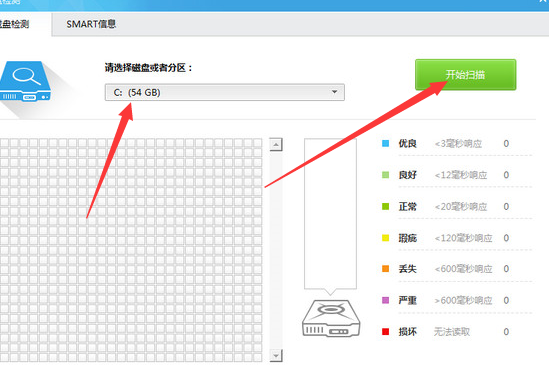Click the scroll down arrow beside grid
Viewport: 549px width, 369px height.
tap(276, 356)
